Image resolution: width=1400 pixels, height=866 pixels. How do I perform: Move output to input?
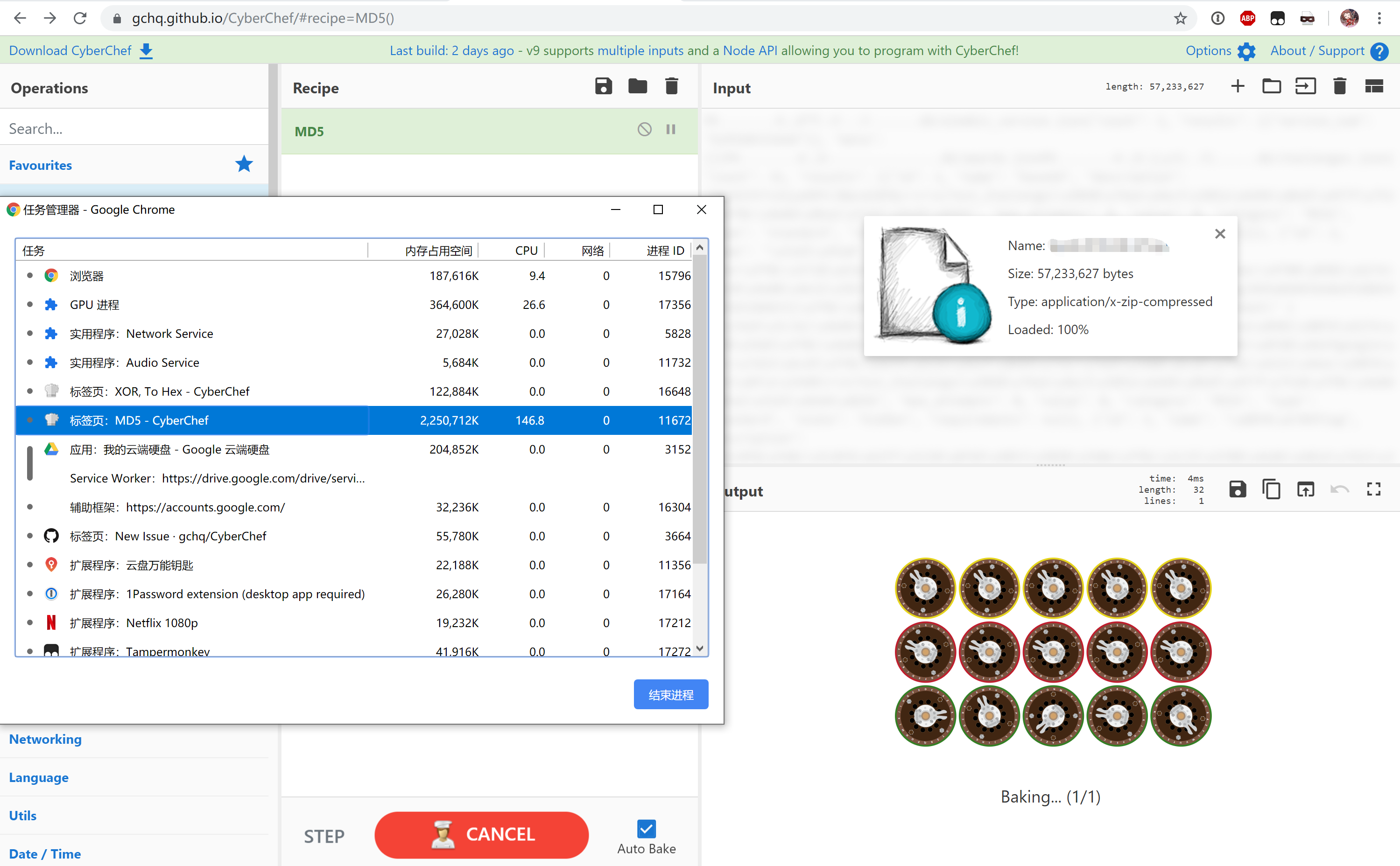tap(1305, 489)
